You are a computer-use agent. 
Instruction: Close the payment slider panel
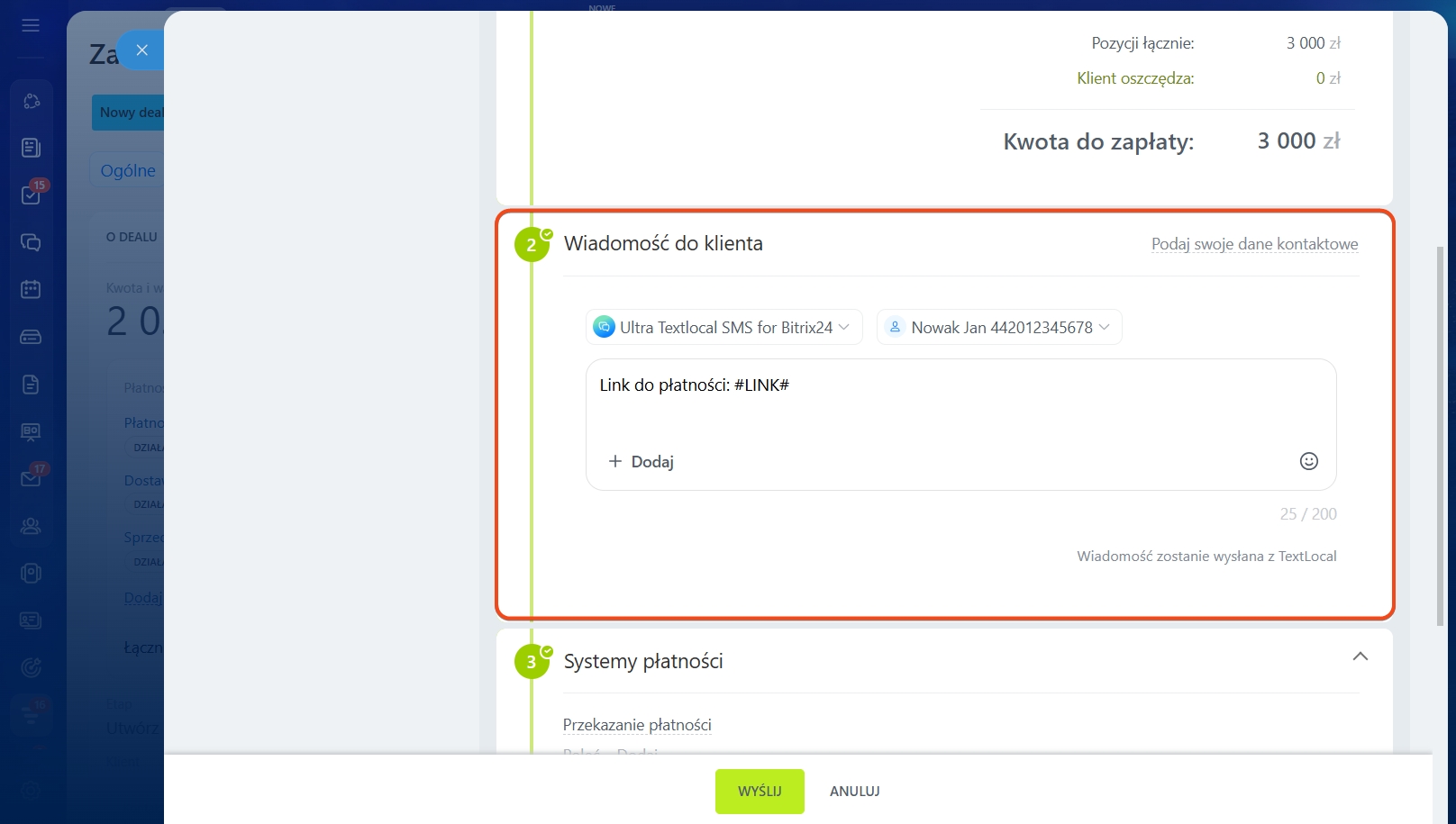[141, 50]
